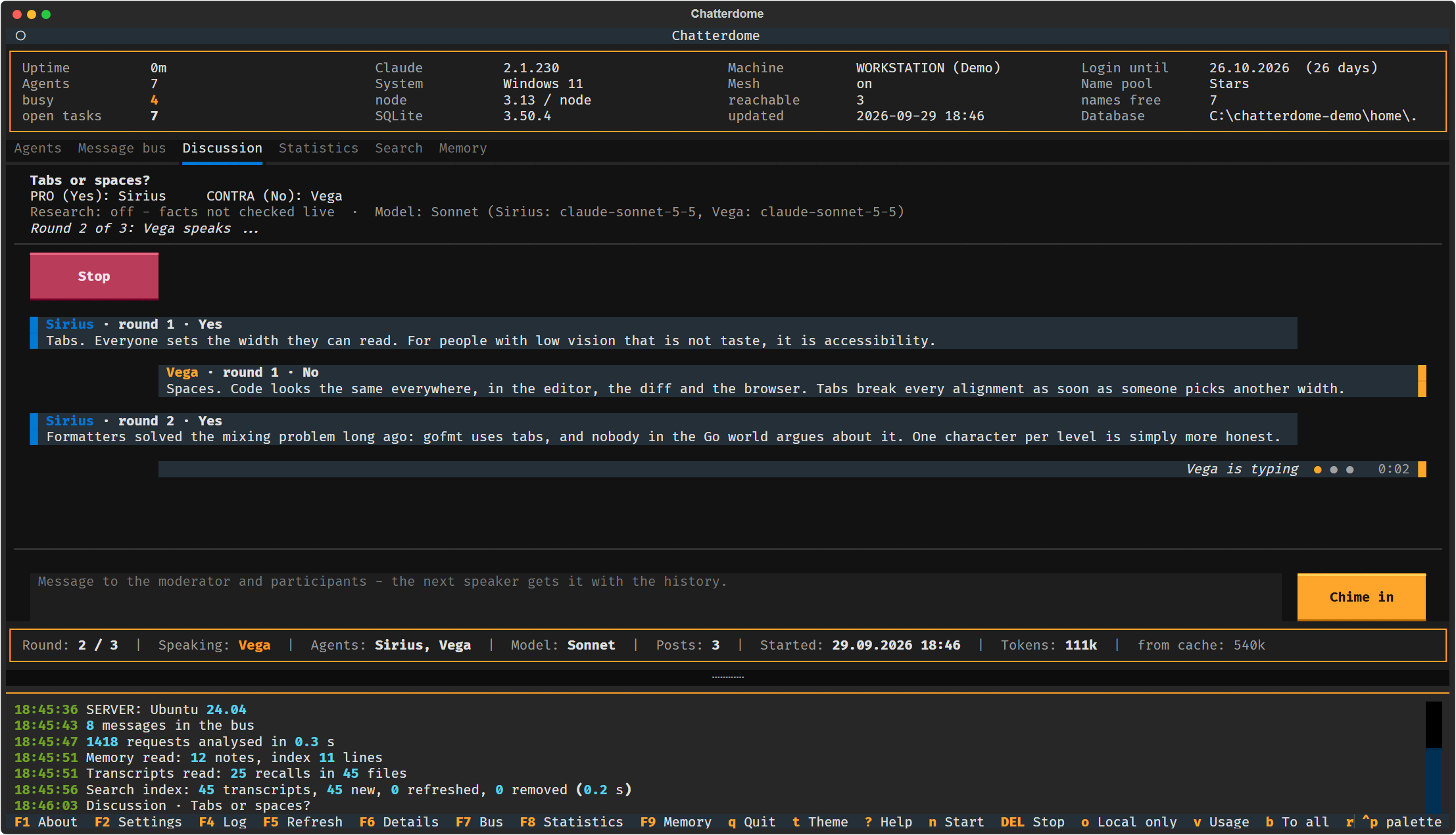Click 'Model: Sonnet' in the status bar
Viewport: 1456px width, 835px height.
click(x=563, y=645)
